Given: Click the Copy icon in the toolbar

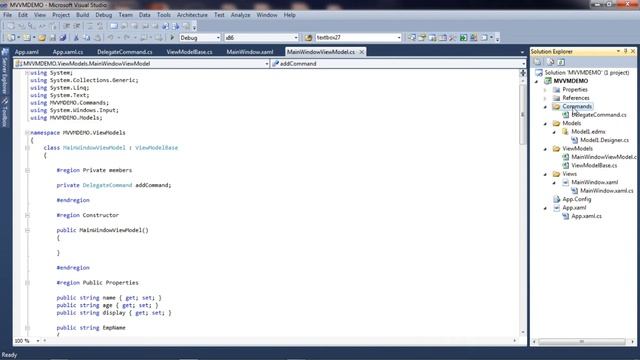Looking at the screenshot, I should (87, 38).
